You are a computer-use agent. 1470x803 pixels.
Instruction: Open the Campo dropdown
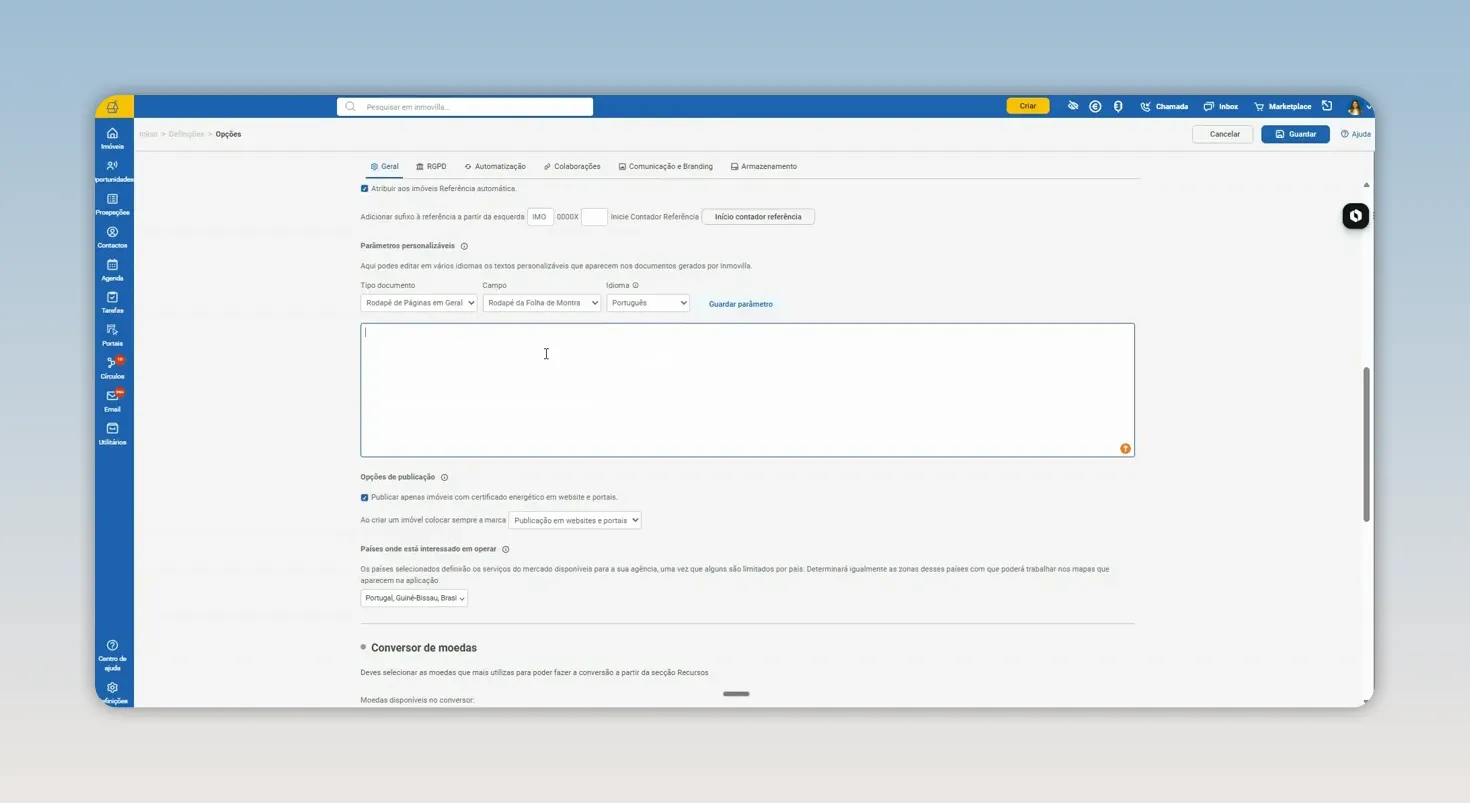click(541, 303)
